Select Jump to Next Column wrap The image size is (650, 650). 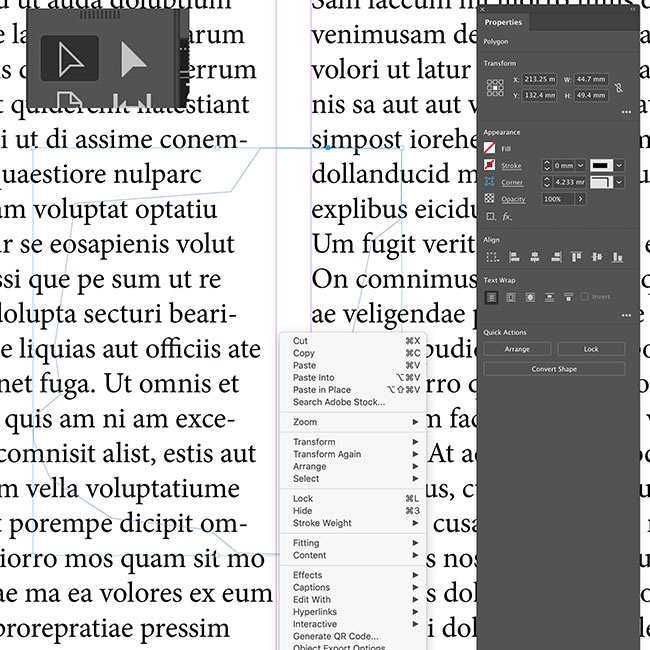[x=569, y=297]
